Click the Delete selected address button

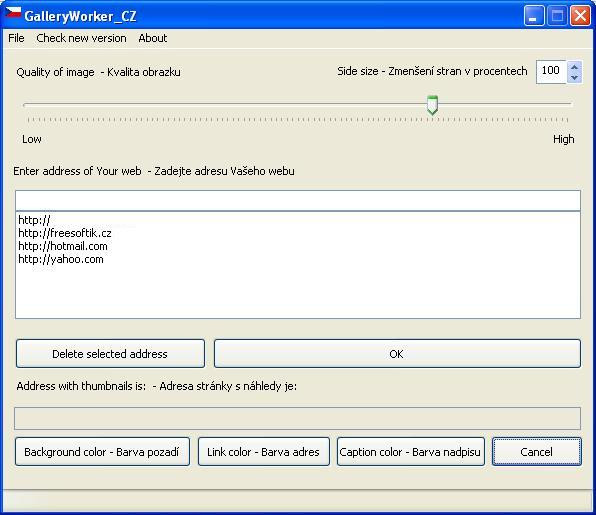click(110, 354)
